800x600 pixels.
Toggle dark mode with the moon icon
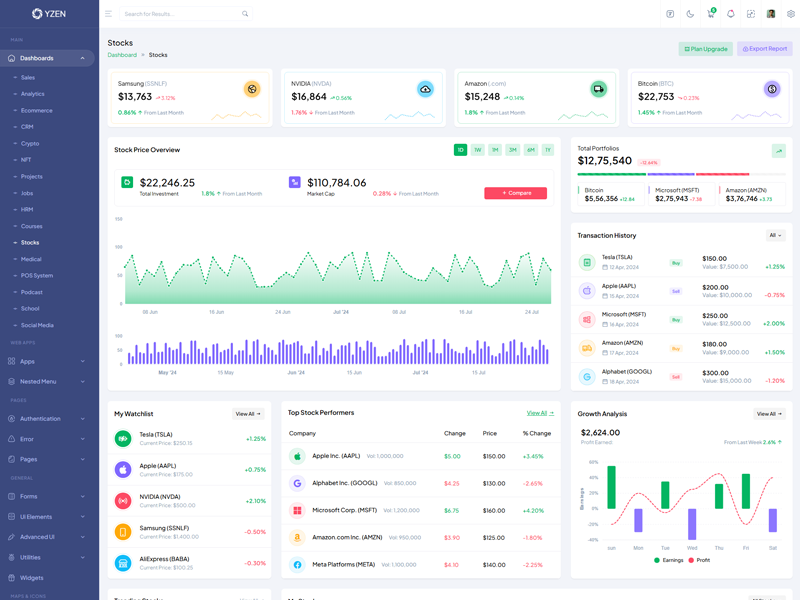tap(690, 14)
